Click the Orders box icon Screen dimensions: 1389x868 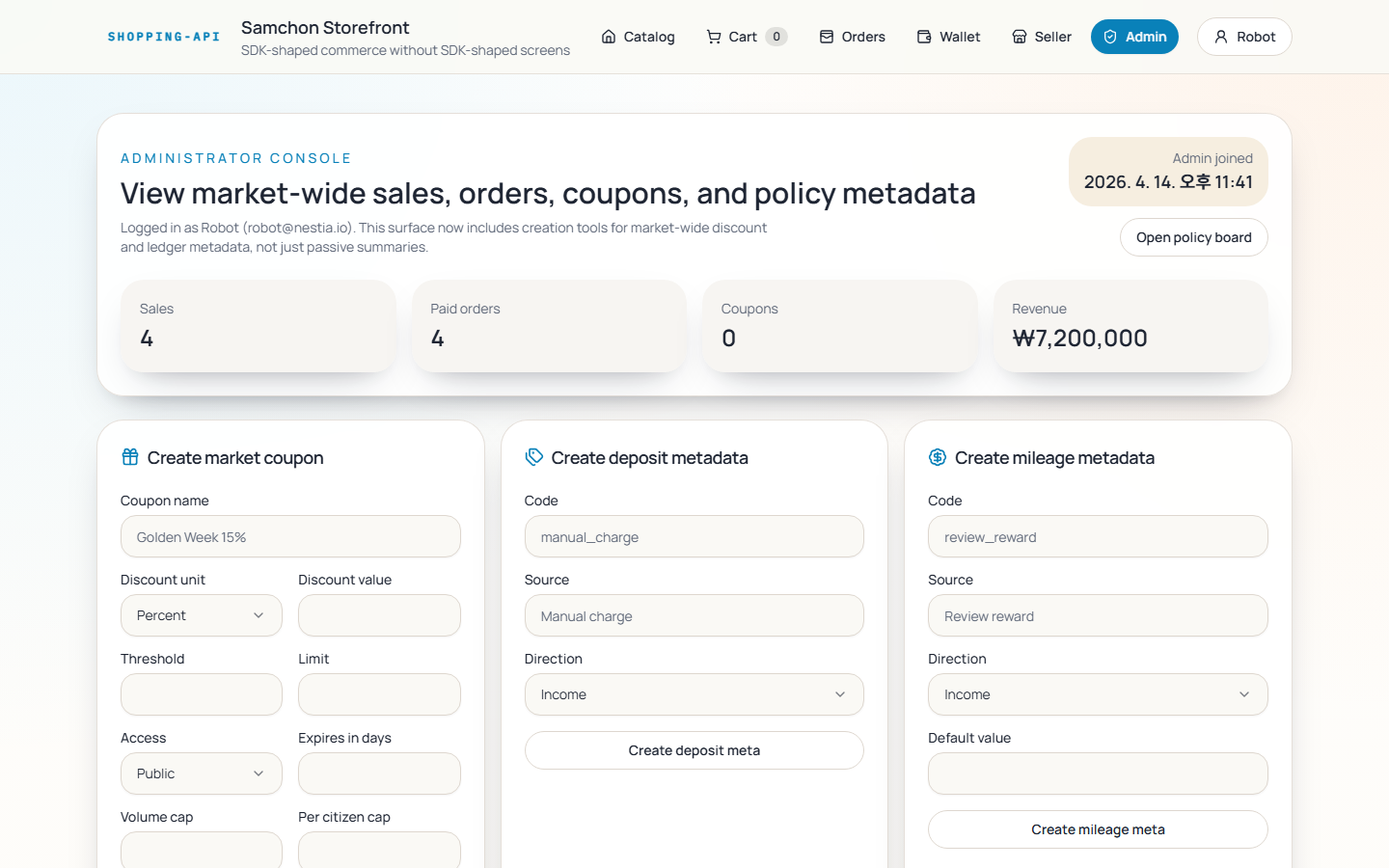click(x=827, y=37)
